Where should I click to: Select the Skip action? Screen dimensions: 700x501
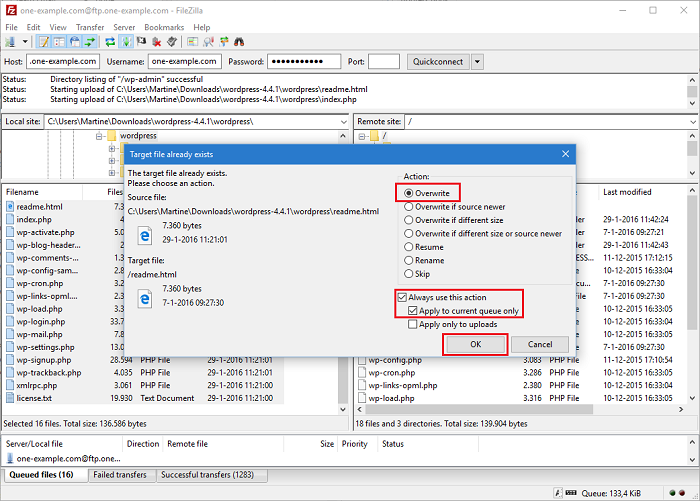point(417,274)
